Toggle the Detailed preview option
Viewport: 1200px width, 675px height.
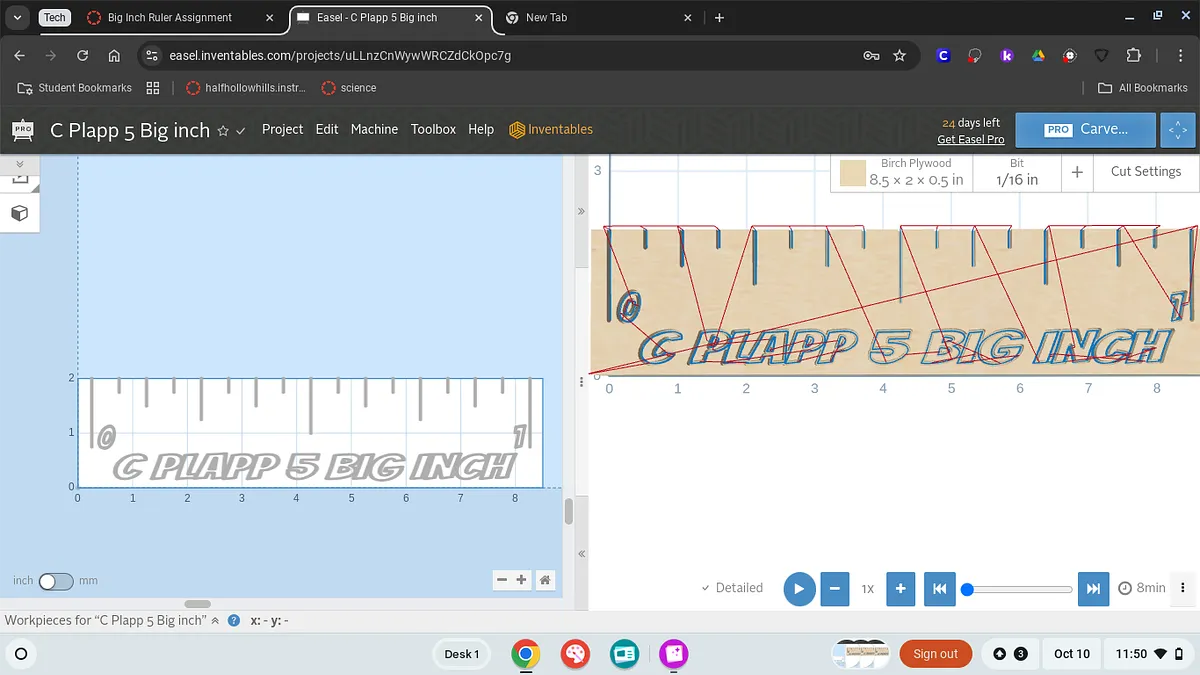732,588
